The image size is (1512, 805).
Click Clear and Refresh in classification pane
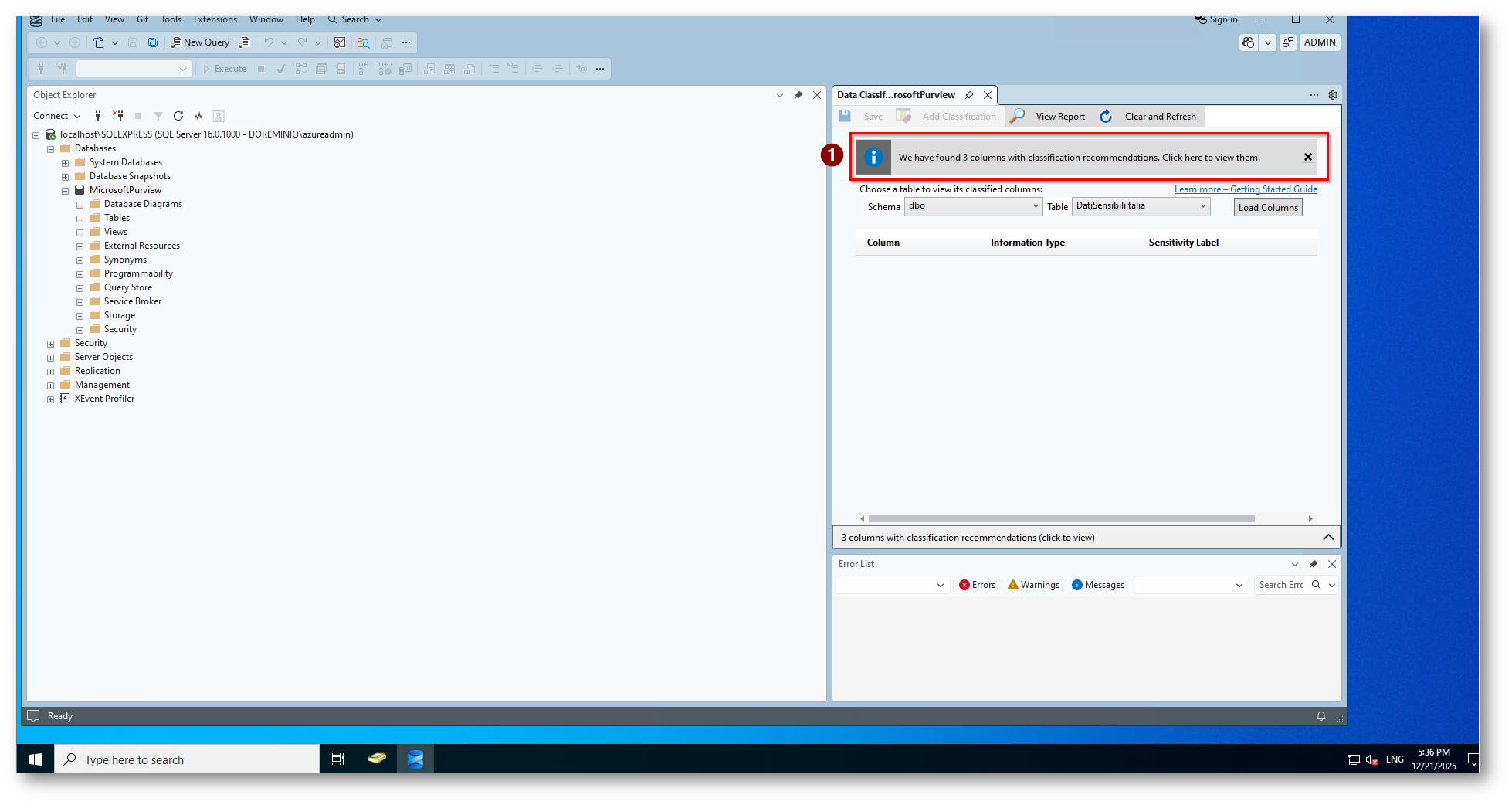[1159, 117]
